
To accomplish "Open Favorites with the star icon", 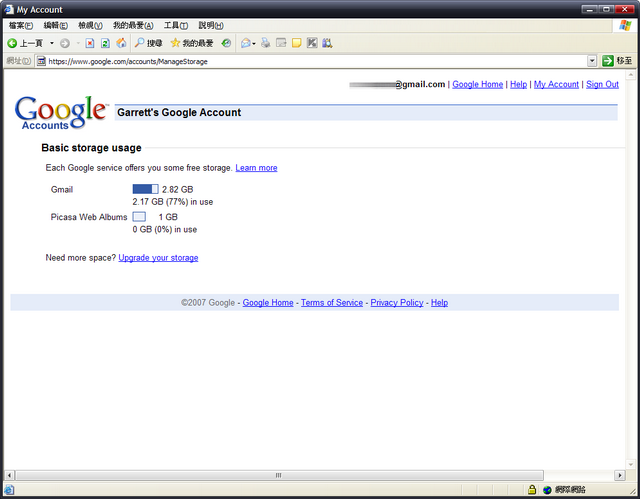I will [192, 43].
